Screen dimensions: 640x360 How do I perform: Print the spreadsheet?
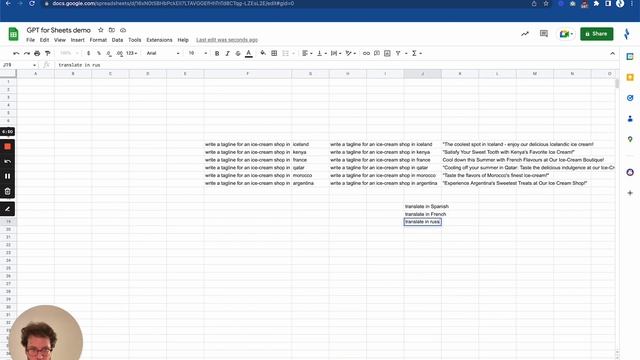tap(37, 53)
